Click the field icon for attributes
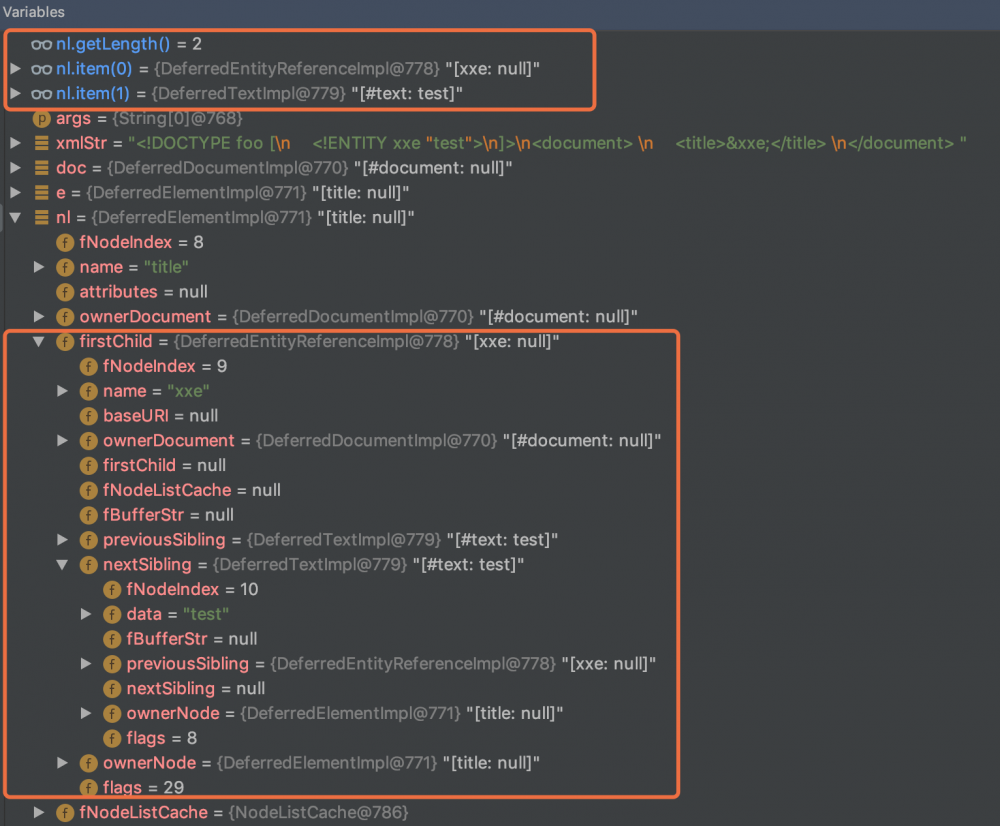 [x=65, y=292]
